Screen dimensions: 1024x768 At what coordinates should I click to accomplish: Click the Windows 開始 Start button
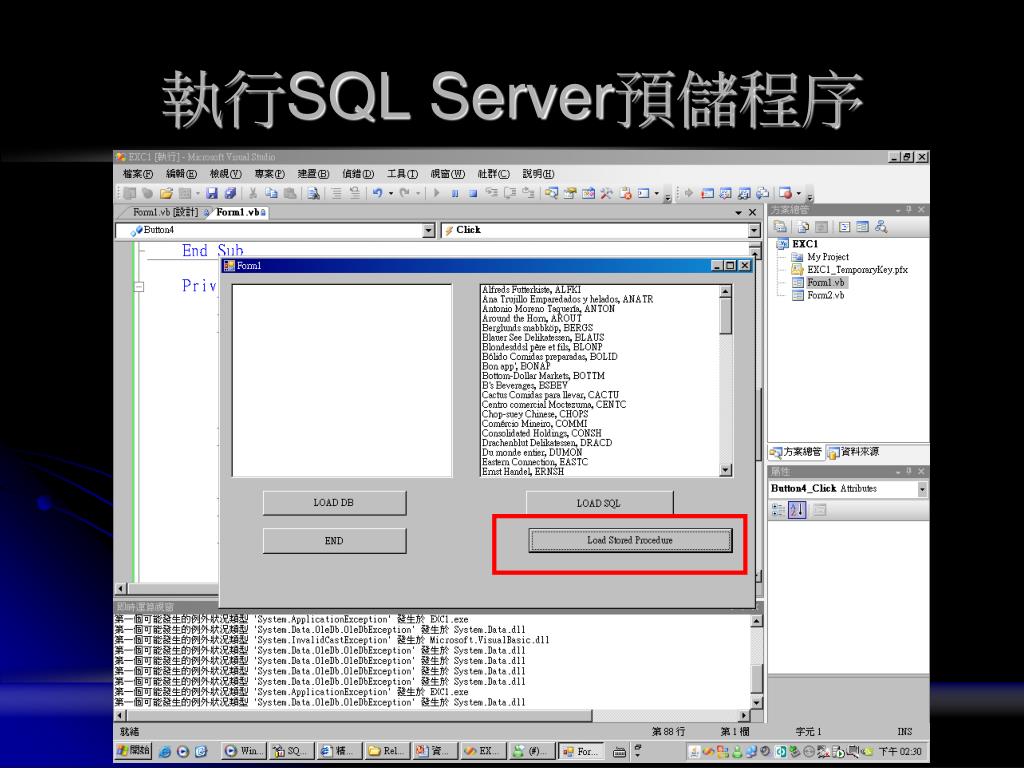tap(135, 751)
